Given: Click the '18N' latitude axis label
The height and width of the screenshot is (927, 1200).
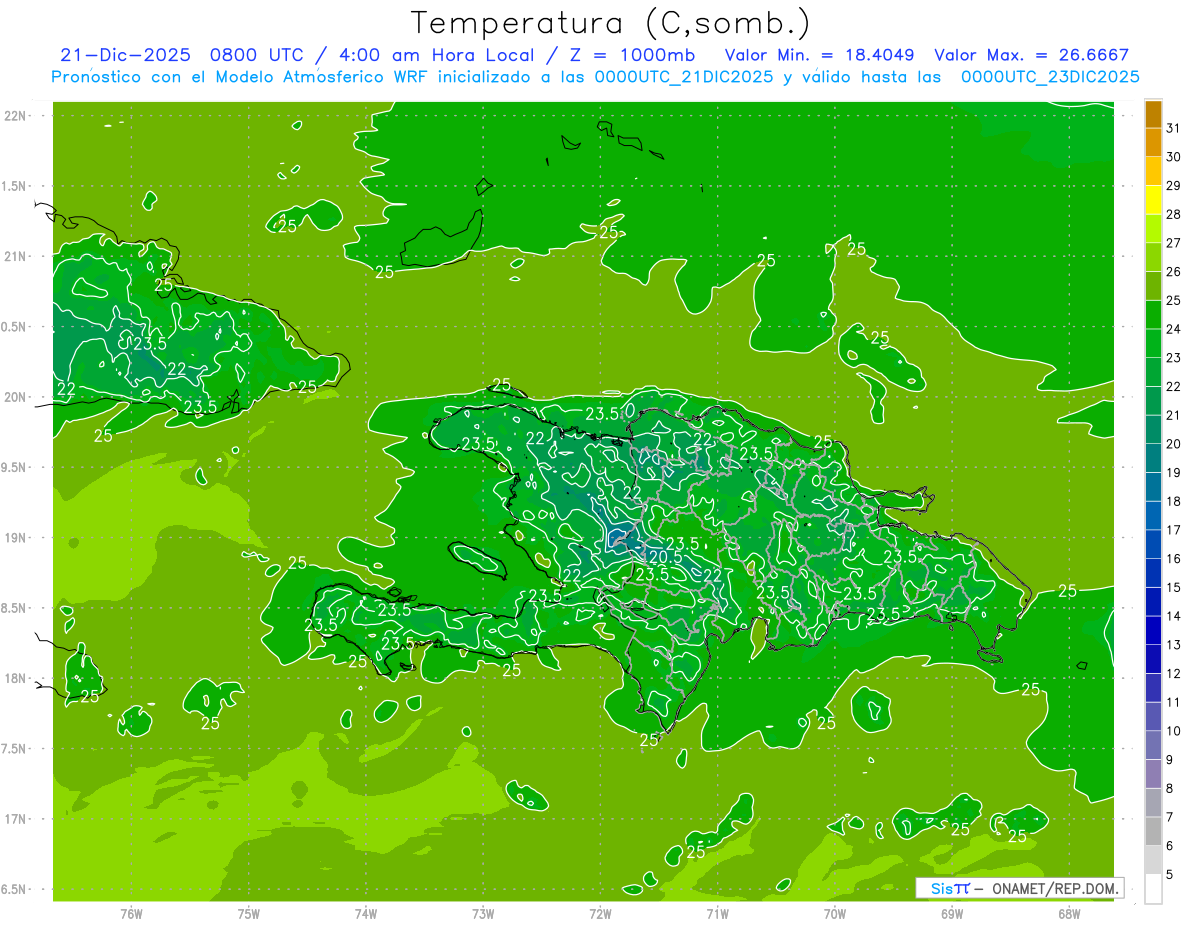Looking at the screenshot, I should (15, 678).
